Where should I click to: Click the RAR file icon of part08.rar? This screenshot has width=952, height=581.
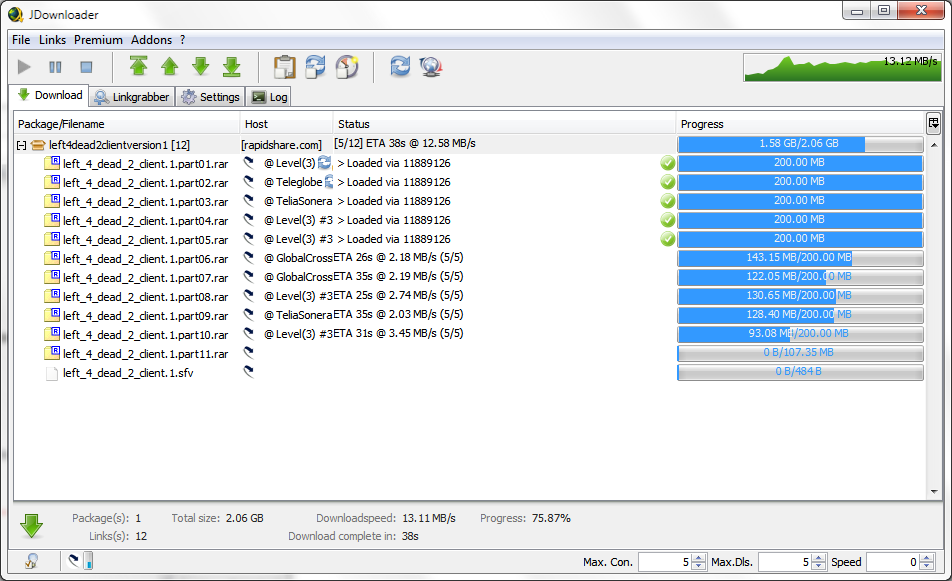coord(52,296)
